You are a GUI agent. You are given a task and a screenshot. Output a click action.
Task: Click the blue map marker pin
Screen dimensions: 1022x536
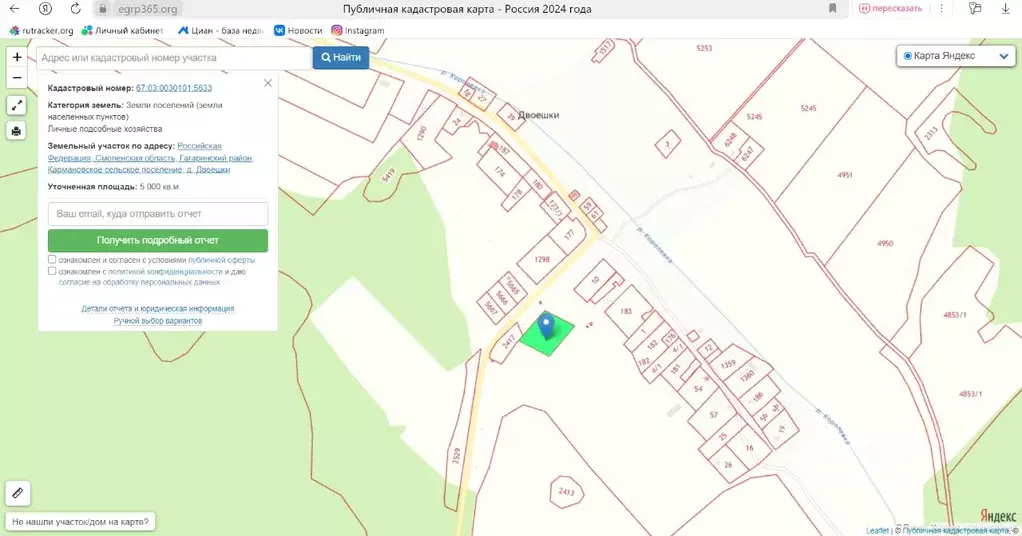click(x=547, y=325)
